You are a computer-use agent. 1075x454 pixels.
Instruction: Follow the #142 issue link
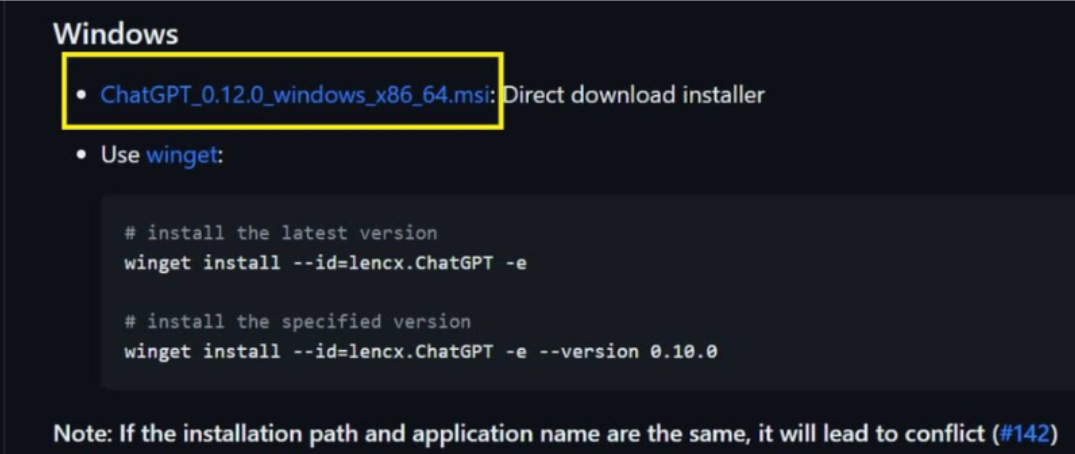coord(1025,433)
